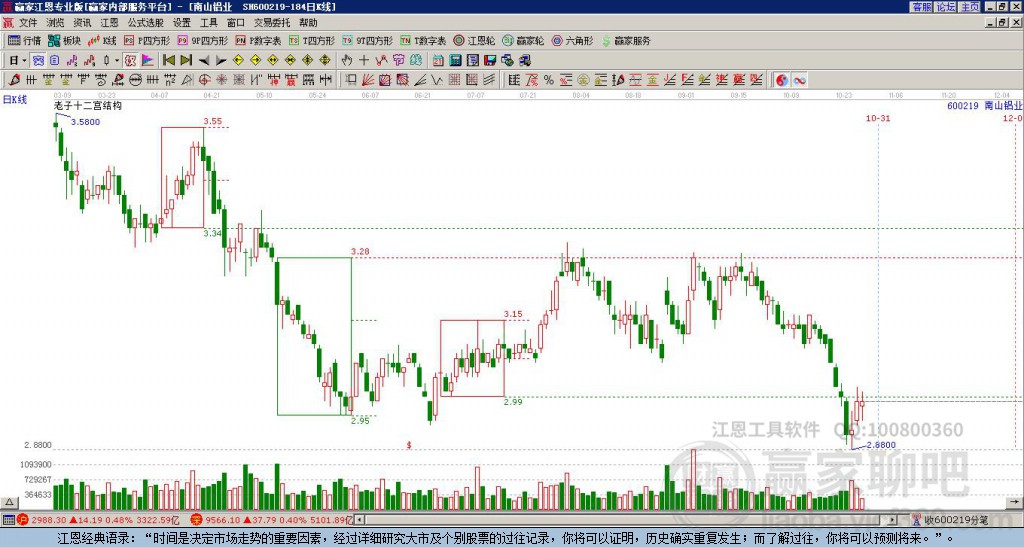This screenshot has width=1024, height=548.
Task: Click the keyboard icon at status bar start
Action: (8, 520)
